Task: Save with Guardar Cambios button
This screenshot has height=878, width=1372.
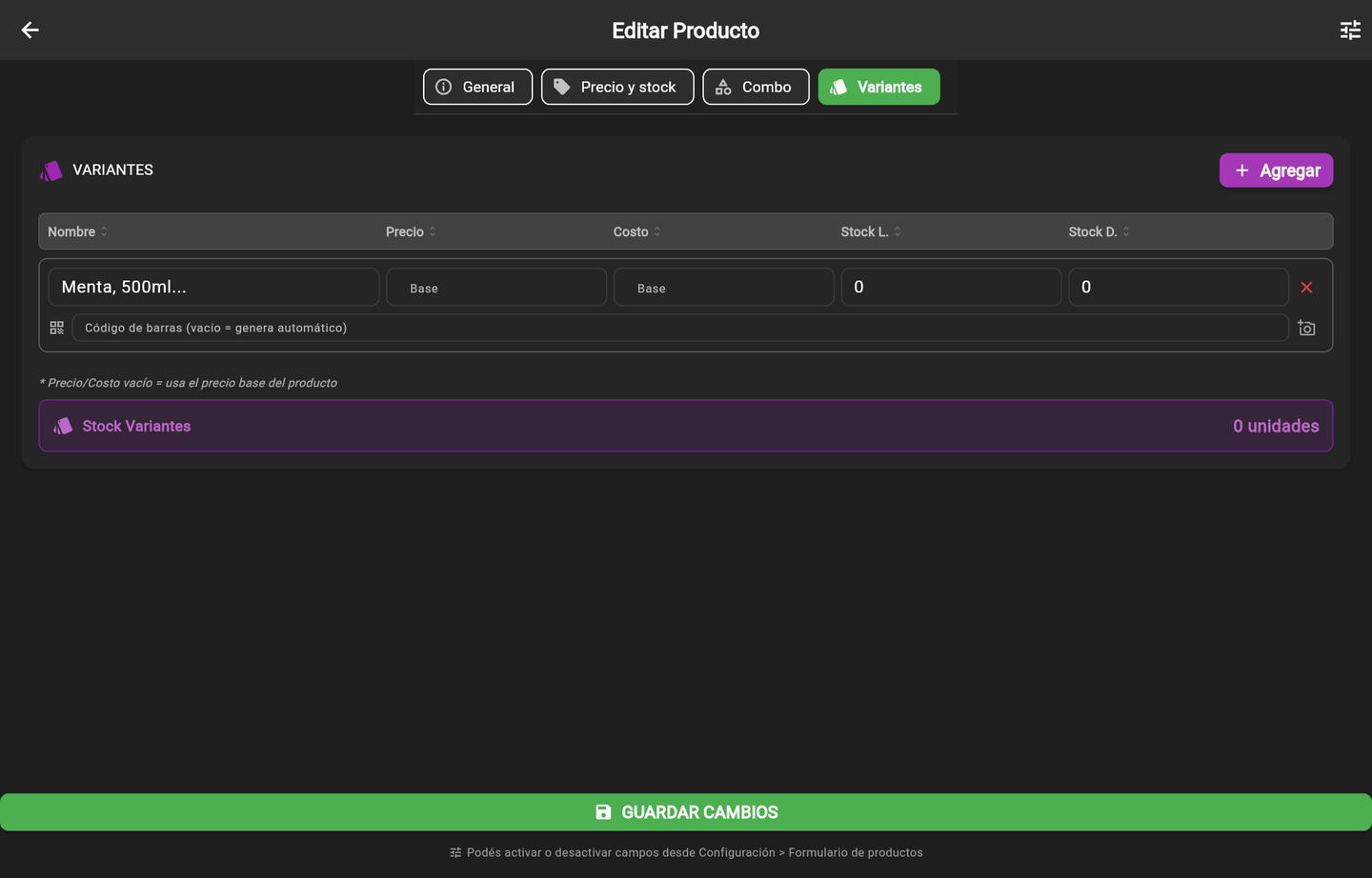Action: point(686,812)
